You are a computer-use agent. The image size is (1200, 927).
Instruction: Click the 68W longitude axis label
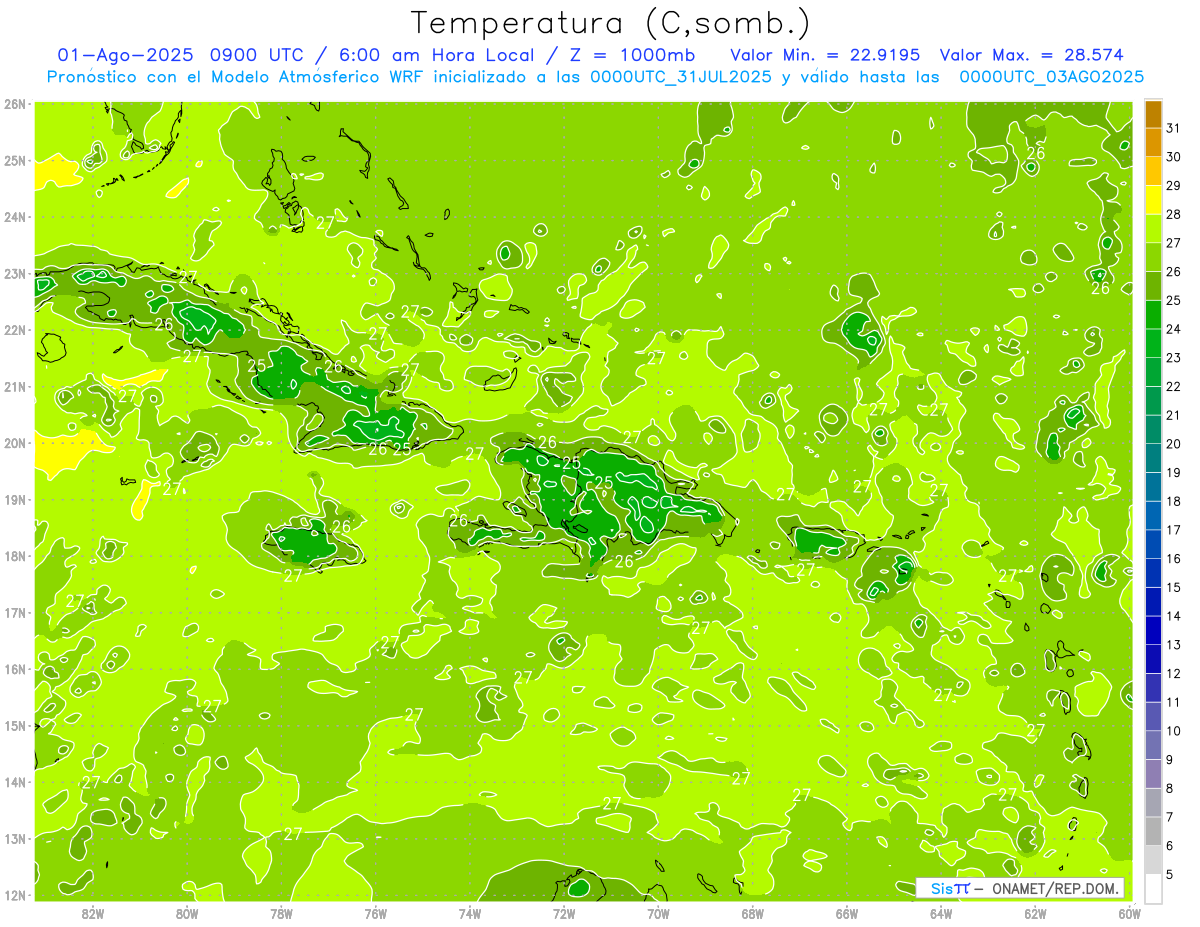tap(752, 913)
